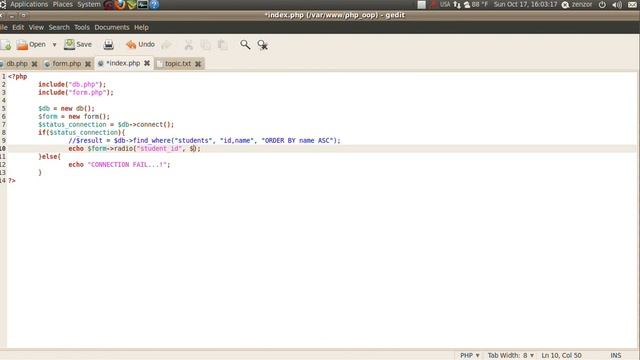Click the opening <?php tag
This screenshot has height=360, width=640.
(x=18, y=77)
